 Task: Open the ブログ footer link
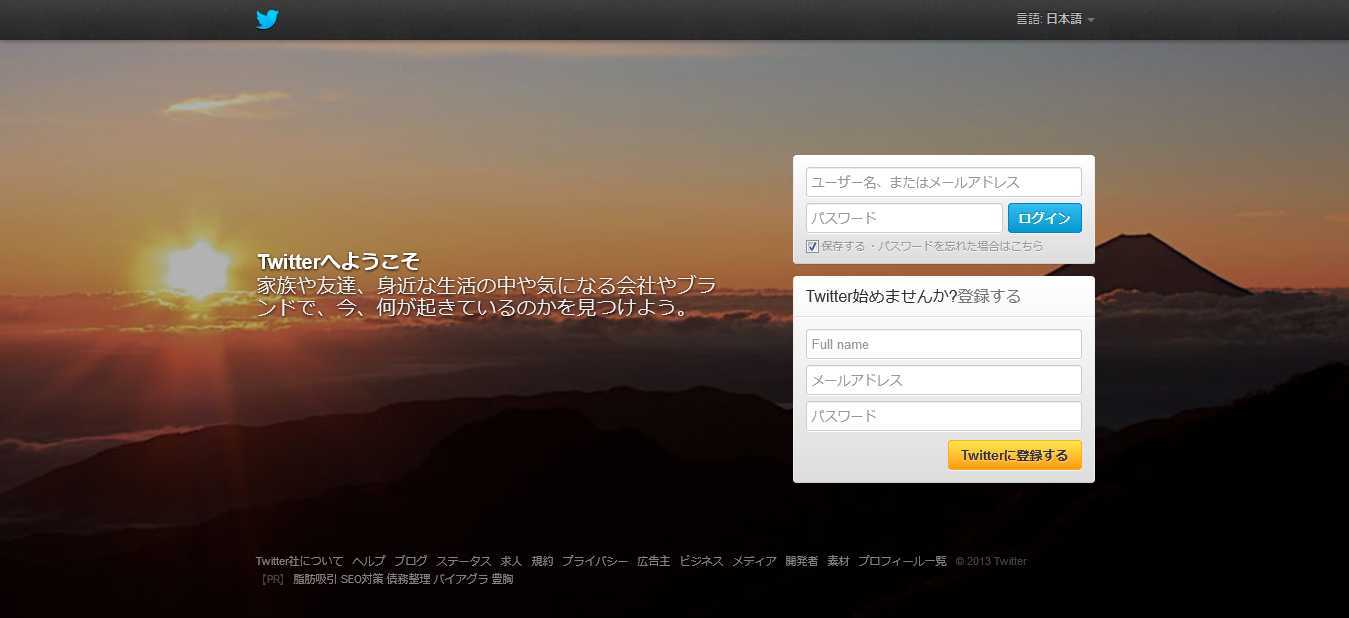coord(410,561)
